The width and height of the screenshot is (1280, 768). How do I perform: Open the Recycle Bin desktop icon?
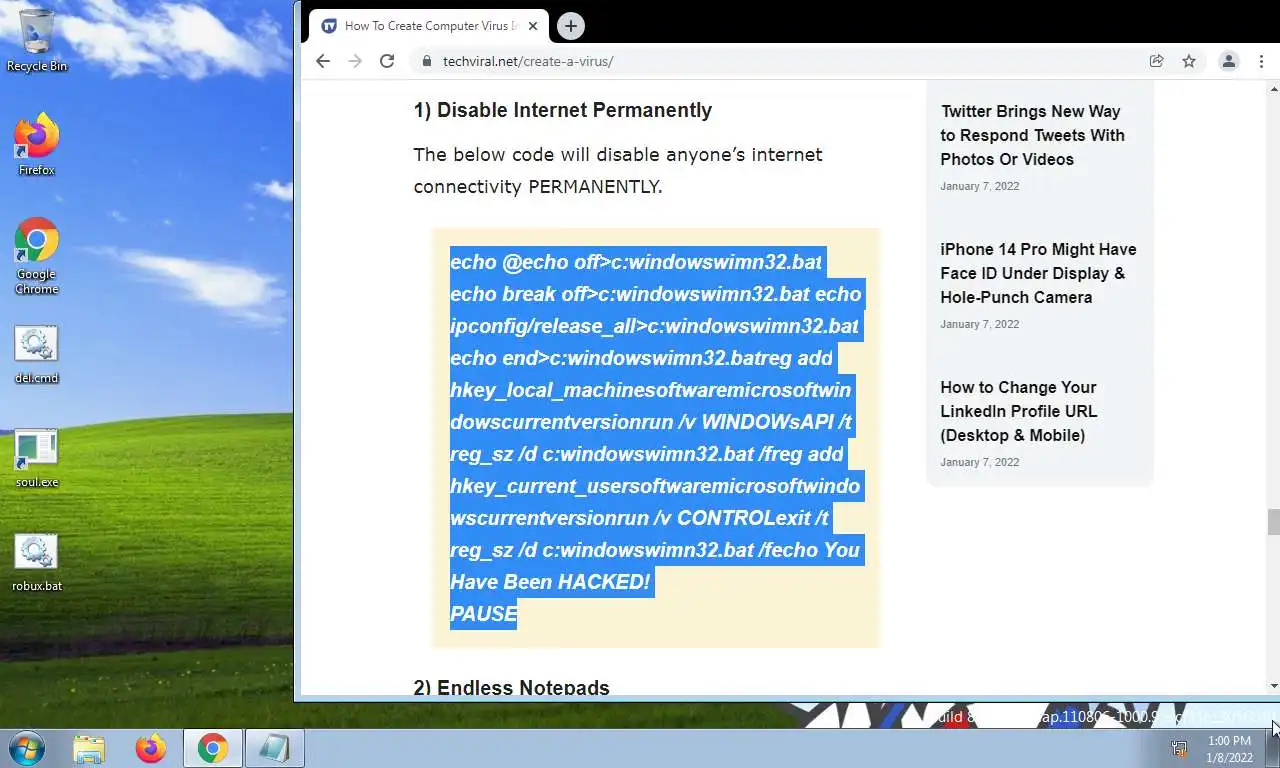click(37, 41)
